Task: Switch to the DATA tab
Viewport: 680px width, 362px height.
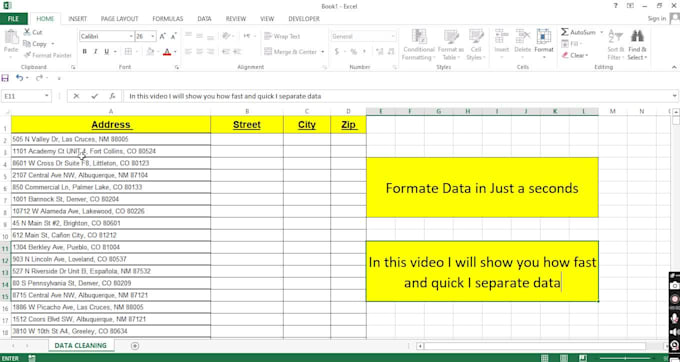Action: pos(204,19)
